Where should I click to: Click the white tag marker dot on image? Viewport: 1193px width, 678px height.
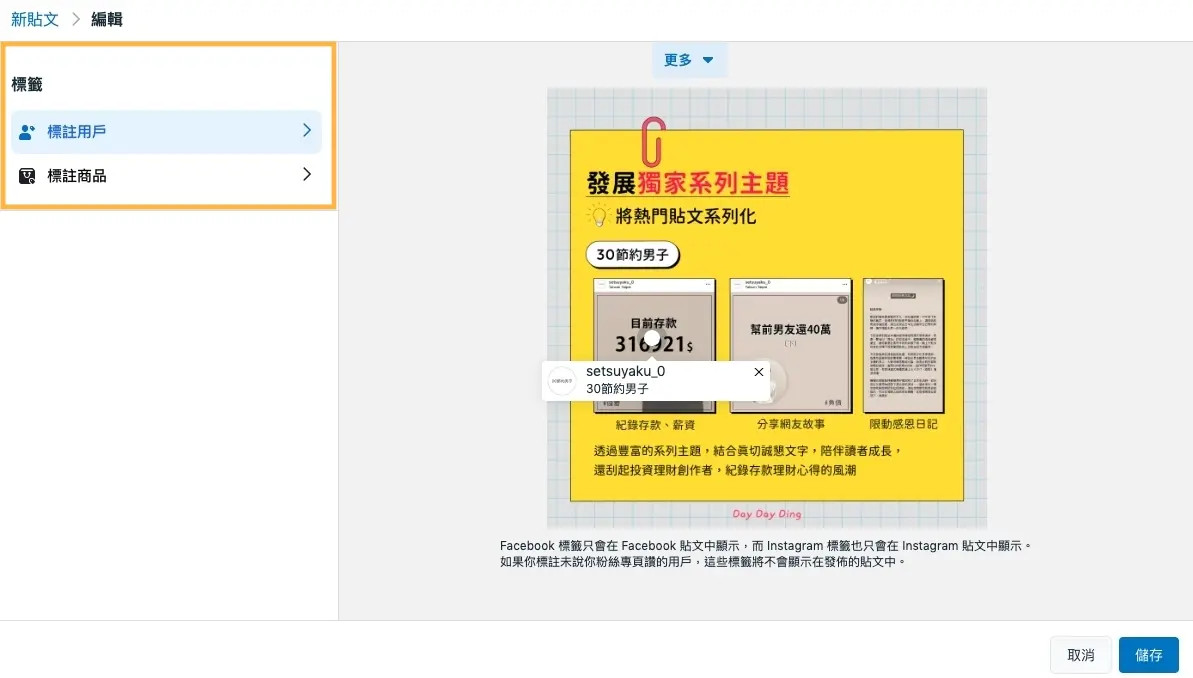(x=652, y=338)
